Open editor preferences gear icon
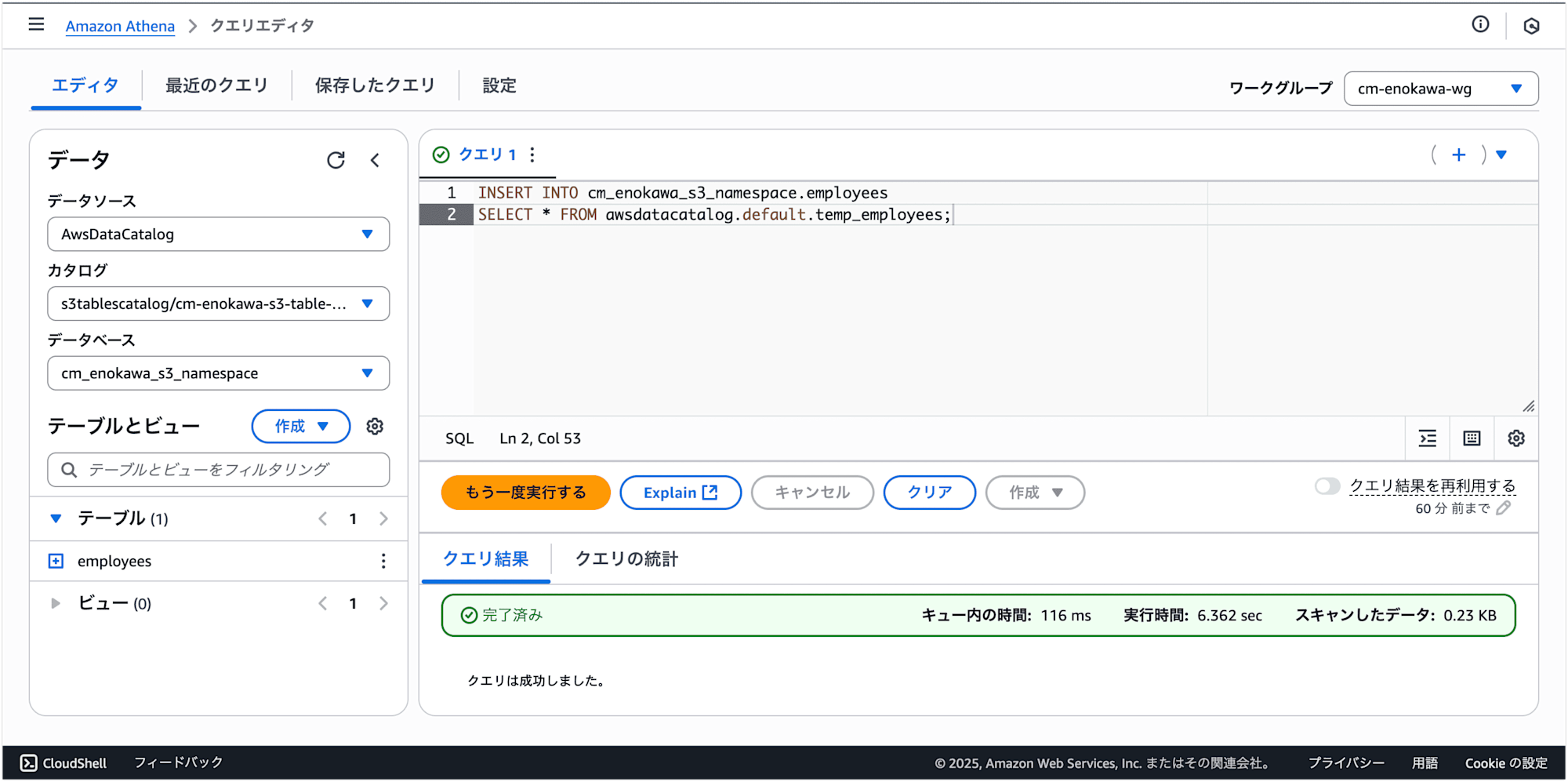This screenshot has height=782, width=1568. [1516, 438]
